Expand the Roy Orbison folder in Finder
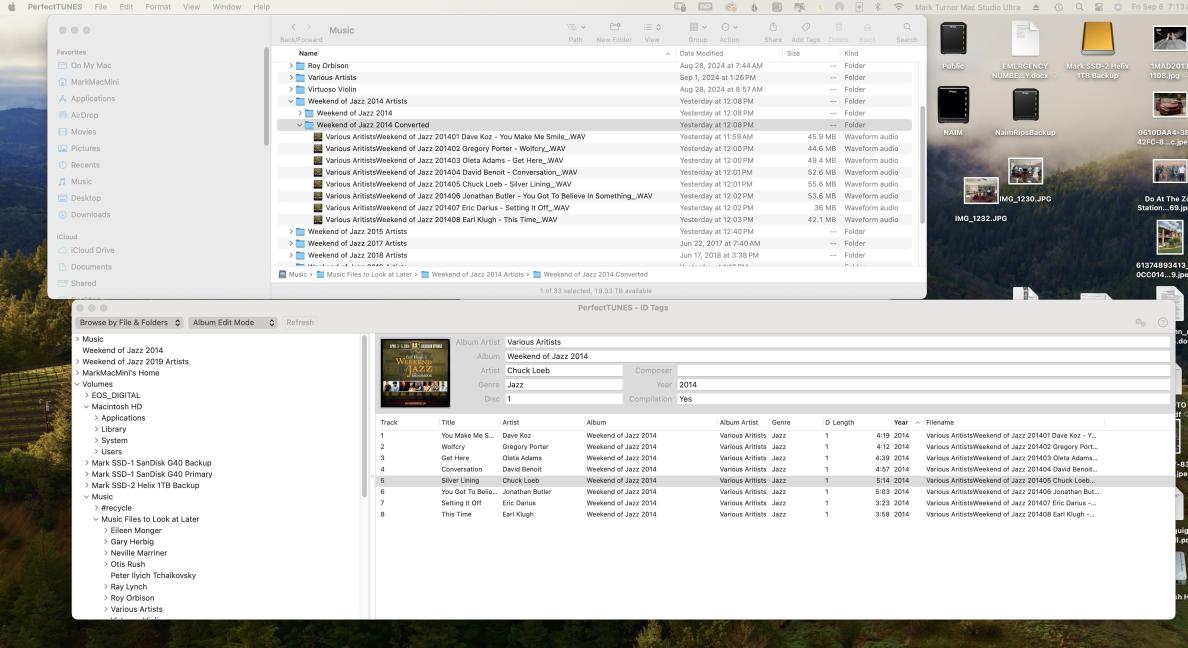Screen dimensions: 1188x648 coord(291,66)
